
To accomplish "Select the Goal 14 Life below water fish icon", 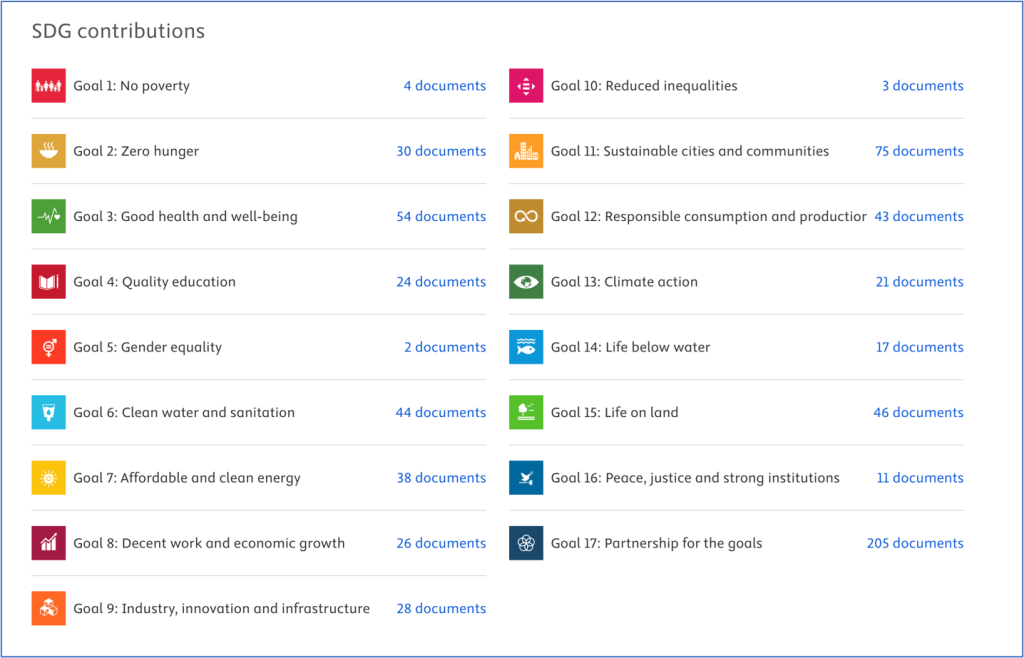I will tap(526, 347).
